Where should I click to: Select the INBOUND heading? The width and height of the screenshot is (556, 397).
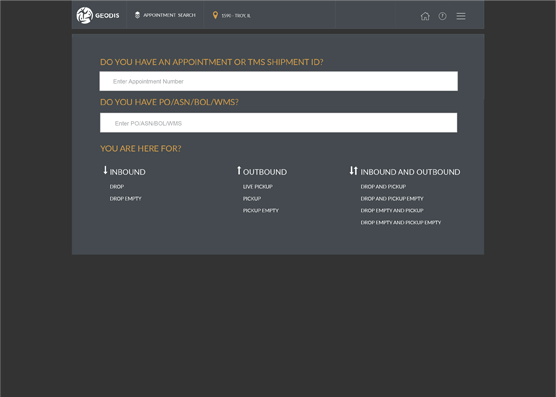click(127, 172)
